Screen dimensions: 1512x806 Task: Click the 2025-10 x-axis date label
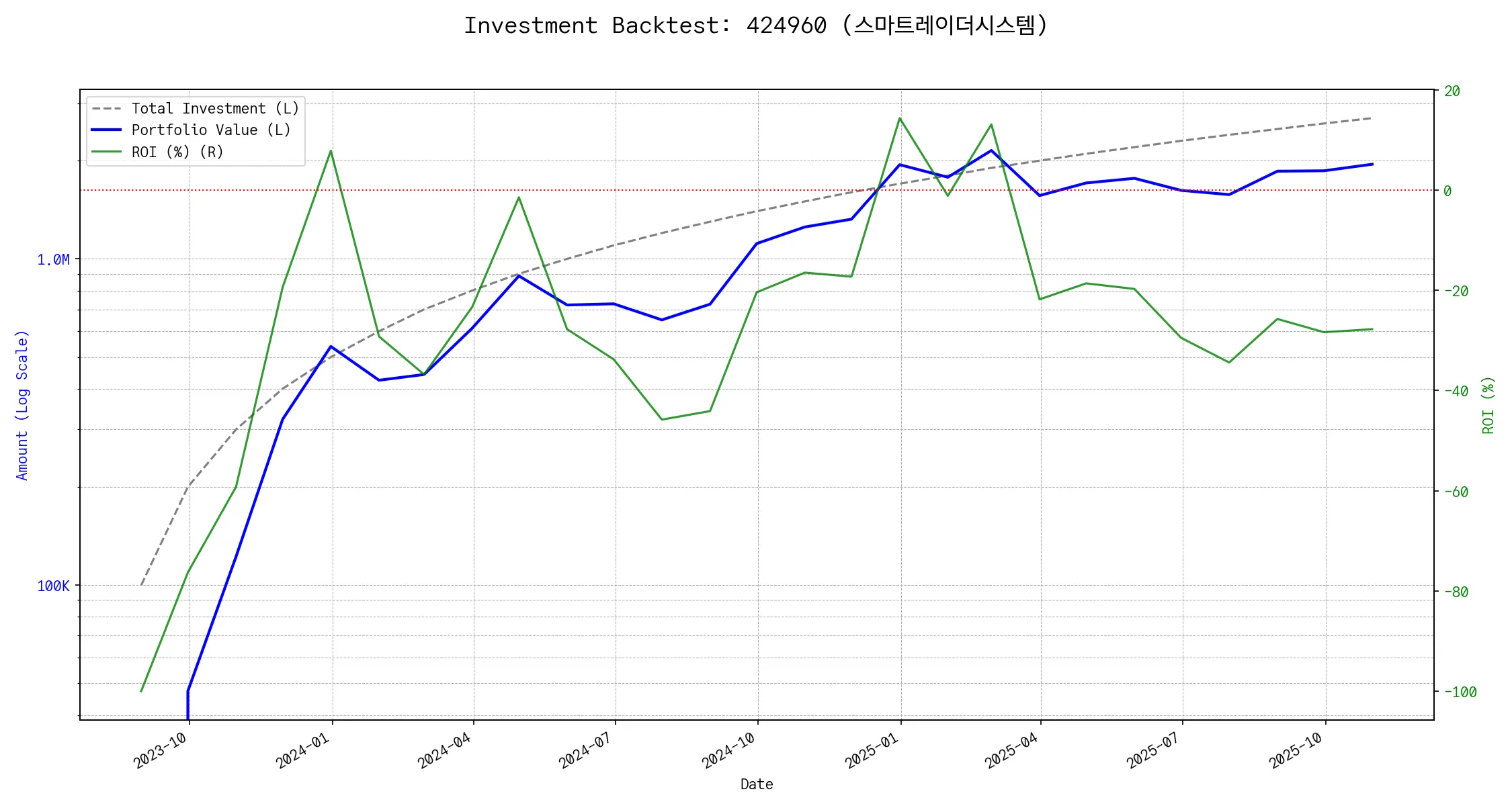[1296, 750]
